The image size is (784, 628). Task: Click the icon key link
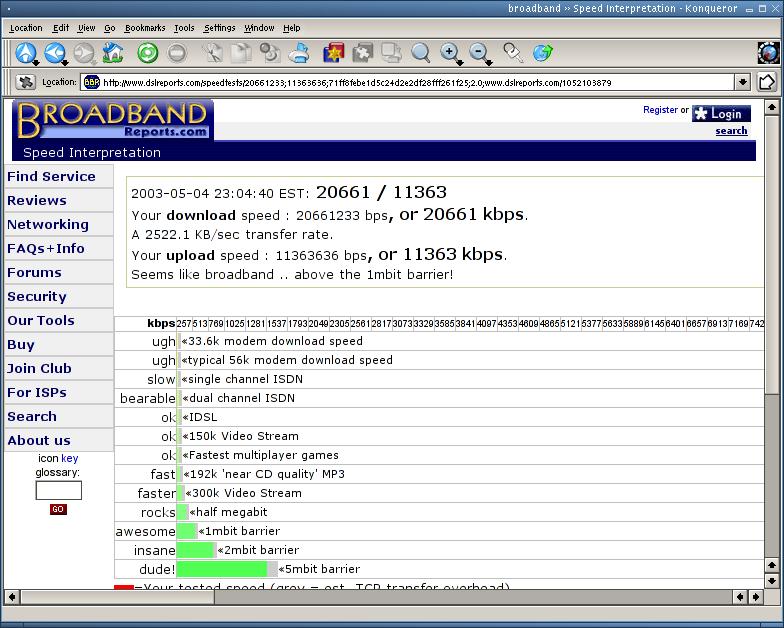pyautogui.click(x=70, y=458)
